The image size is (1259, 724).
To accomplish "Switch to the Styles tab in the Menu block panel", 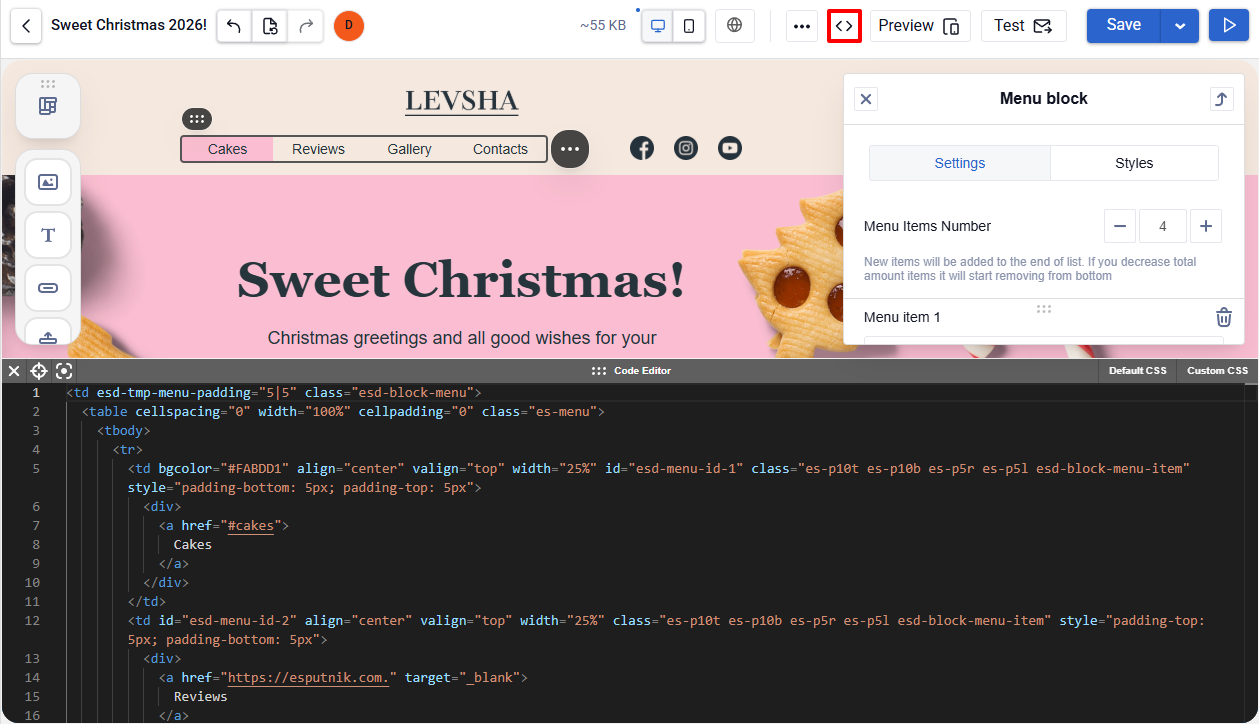I will [x=1134, y=162].
